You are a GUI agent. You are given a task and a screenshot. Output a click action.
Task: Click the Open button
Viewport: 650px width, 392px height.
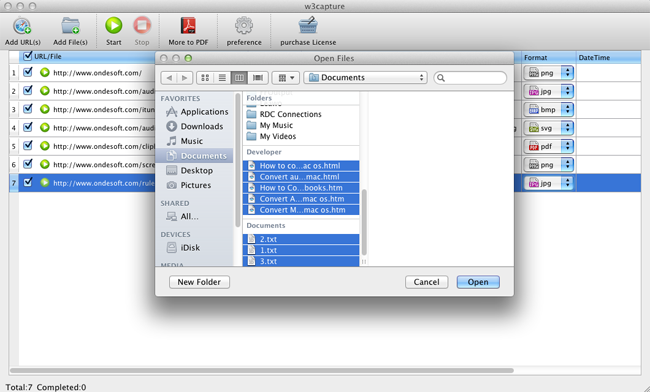[x=478, y=282]
